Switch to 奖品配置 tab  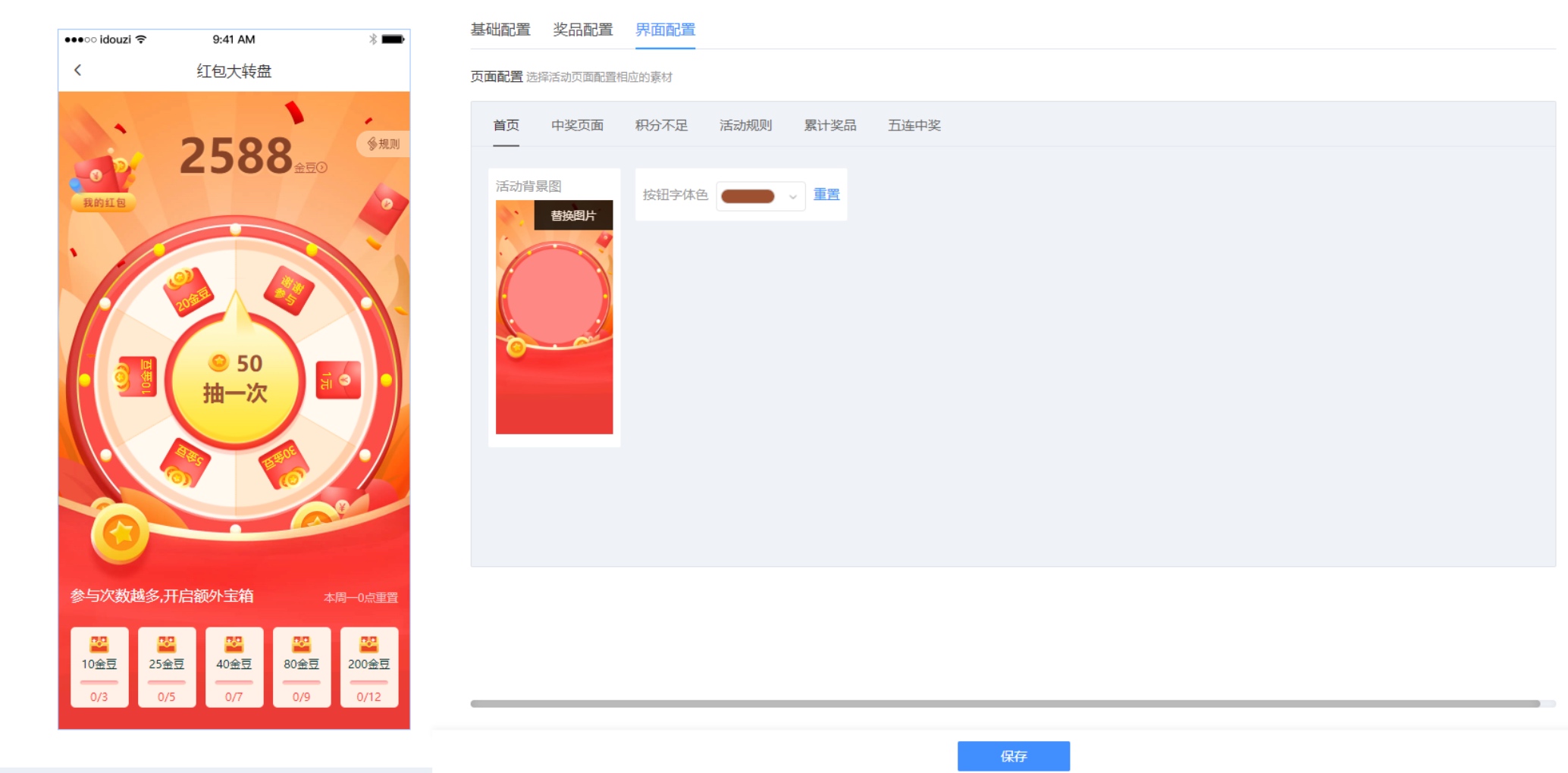tap(582, 30)
